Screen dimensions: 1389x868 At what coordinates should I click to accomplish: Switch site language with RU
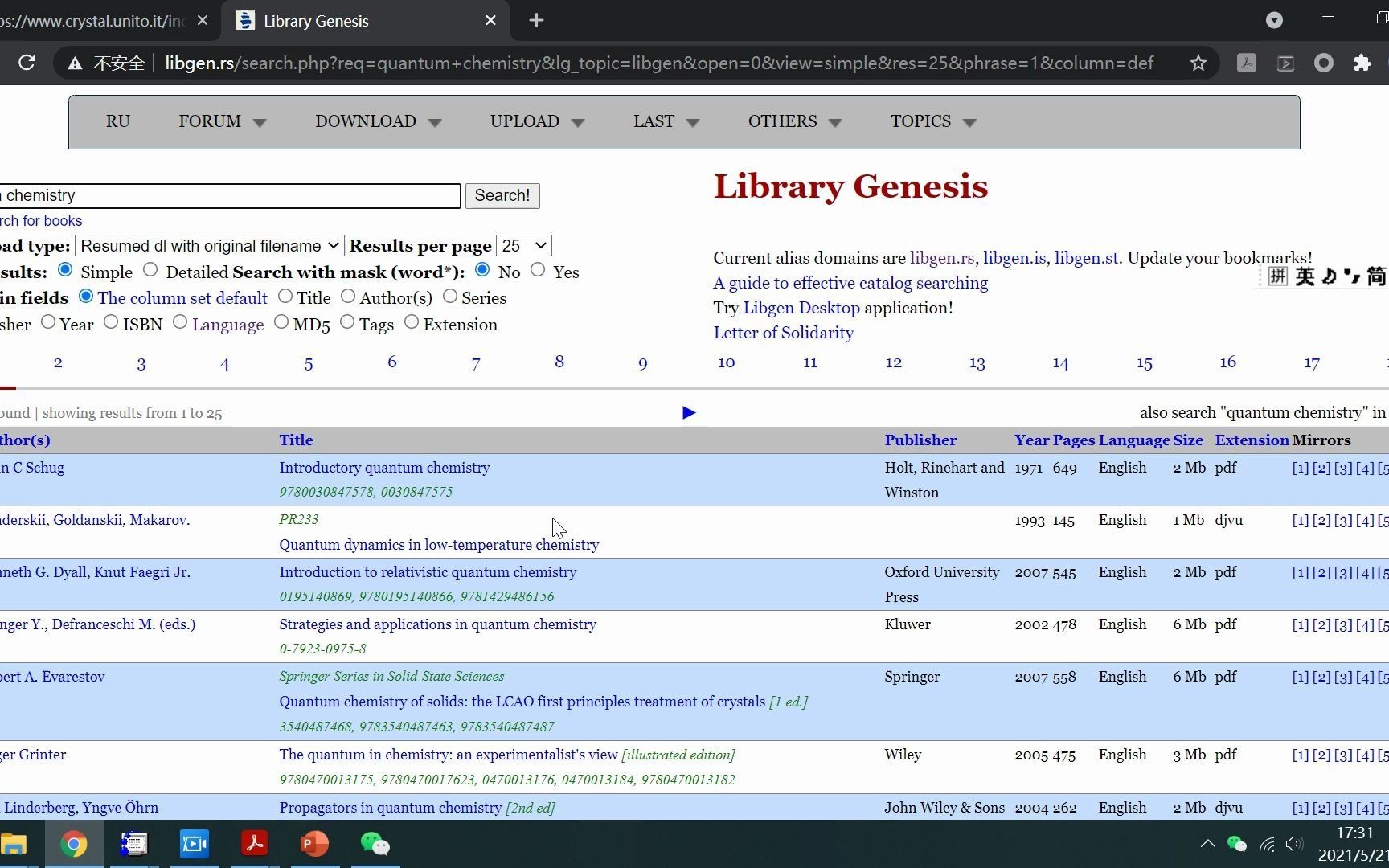coord(117,121)
